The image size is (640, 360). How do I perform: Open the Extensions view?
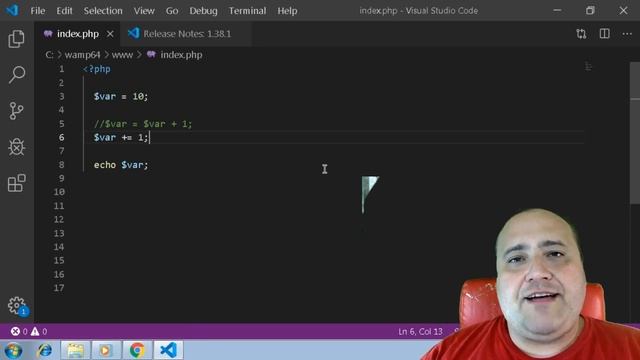click(x=16, y=182)
